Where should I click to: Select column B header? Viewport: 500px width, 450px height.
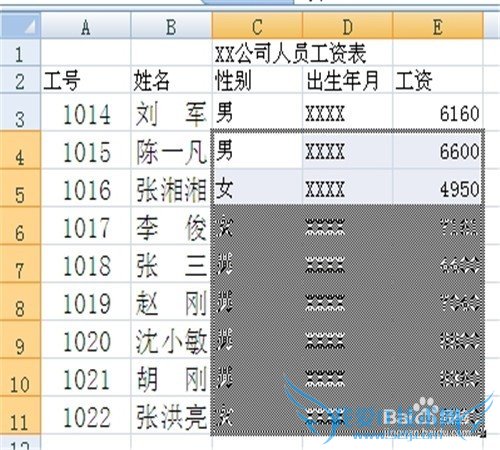171,26
